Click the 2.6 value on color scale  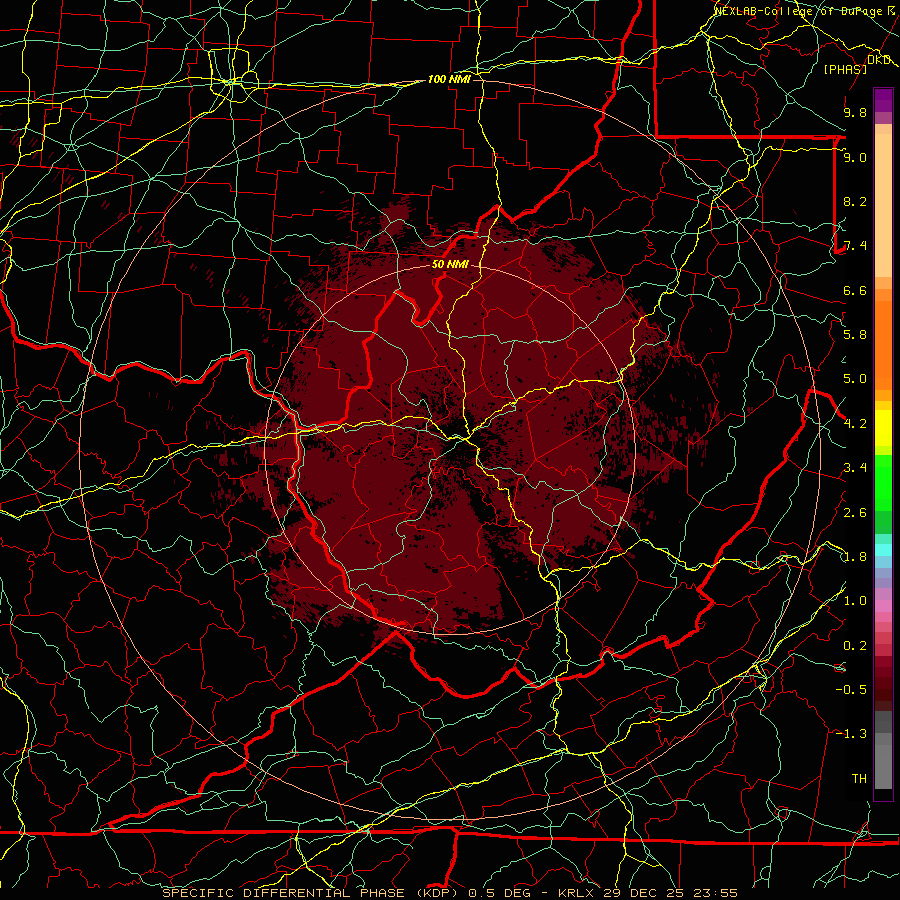click(x=855, y=513)
